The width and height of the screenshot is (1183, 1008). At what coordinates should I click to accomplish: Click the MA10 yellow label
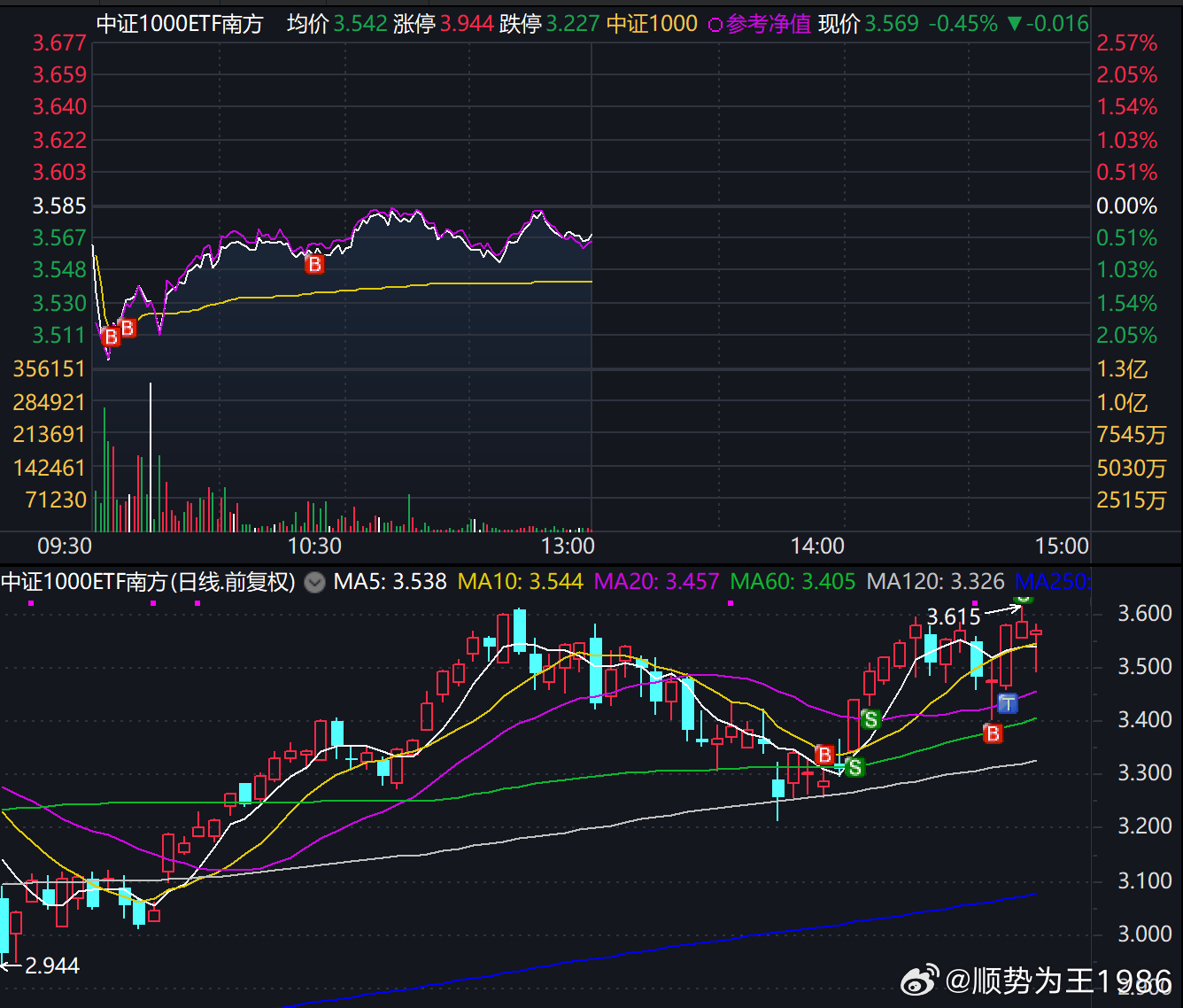[x=521, y=582]
